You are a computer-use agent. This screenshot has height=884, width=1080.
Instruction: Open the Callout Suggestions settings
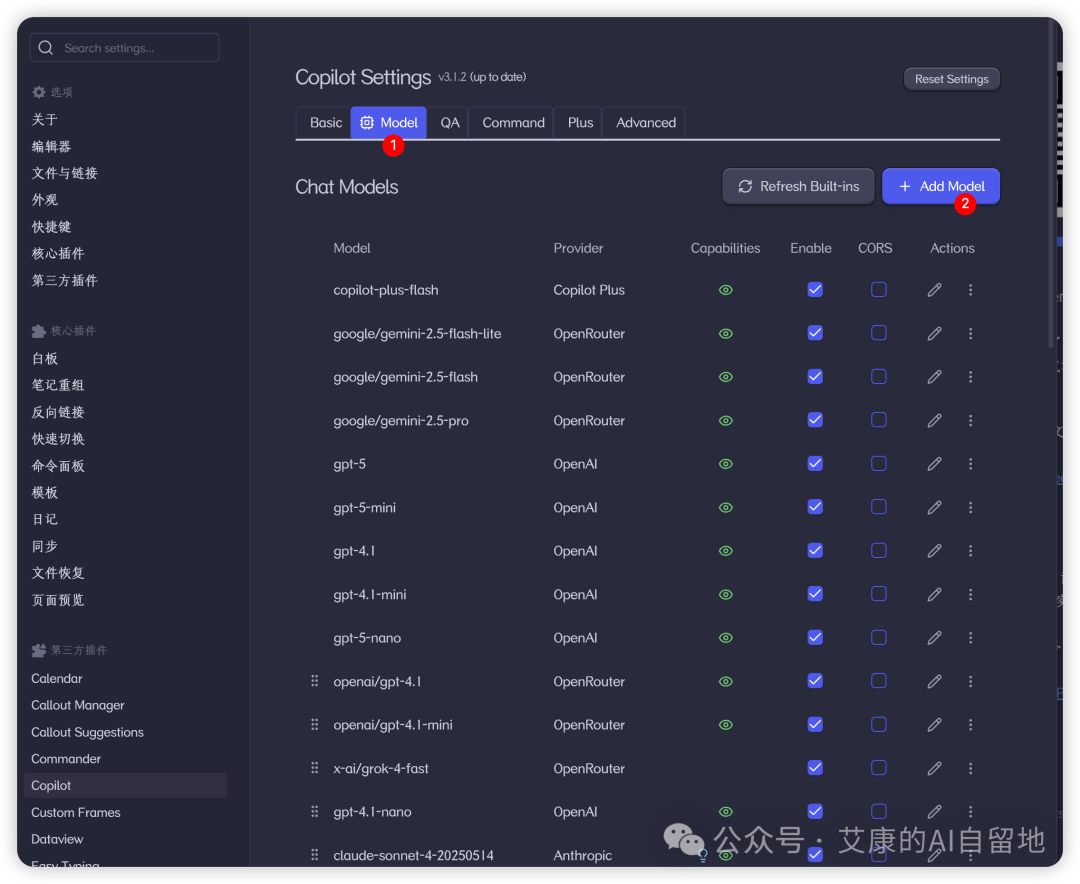click(87, 732)
